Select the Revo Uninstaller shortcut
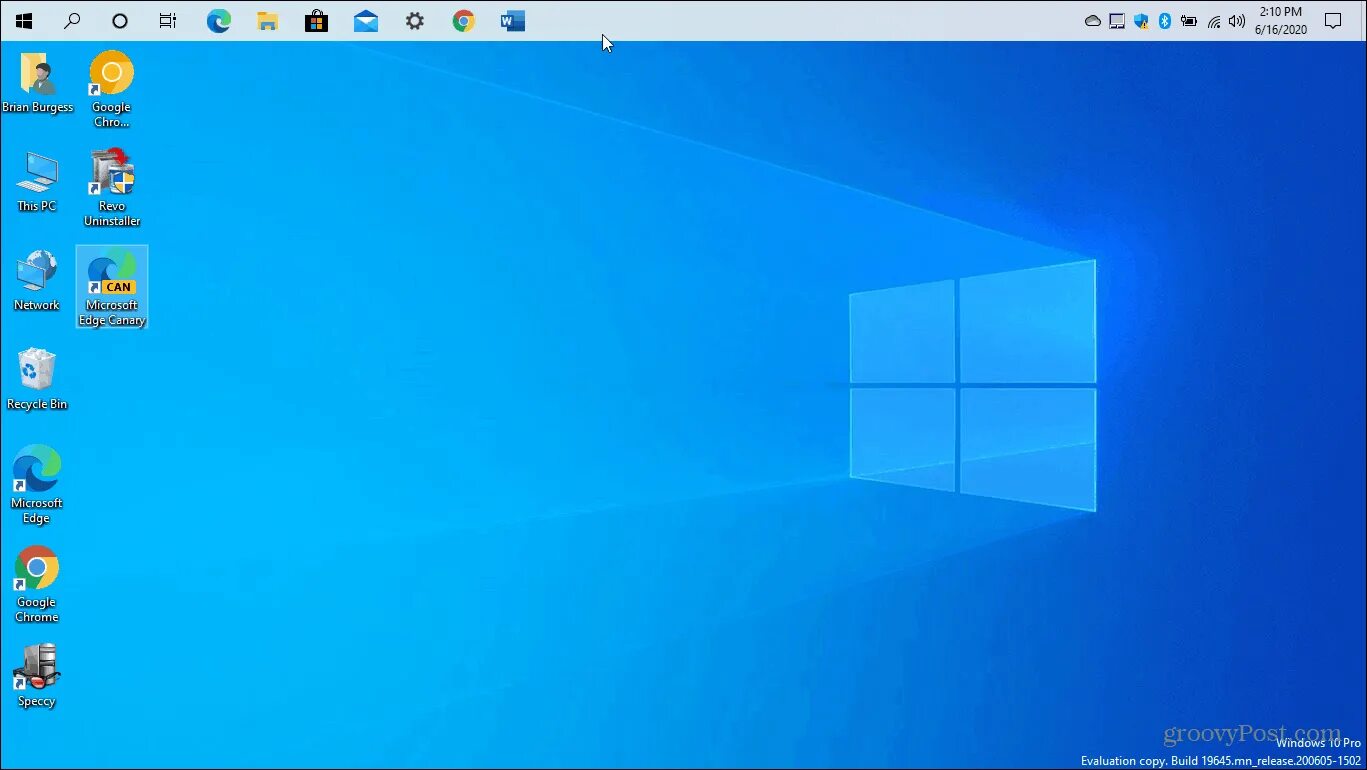 [112, 187]
